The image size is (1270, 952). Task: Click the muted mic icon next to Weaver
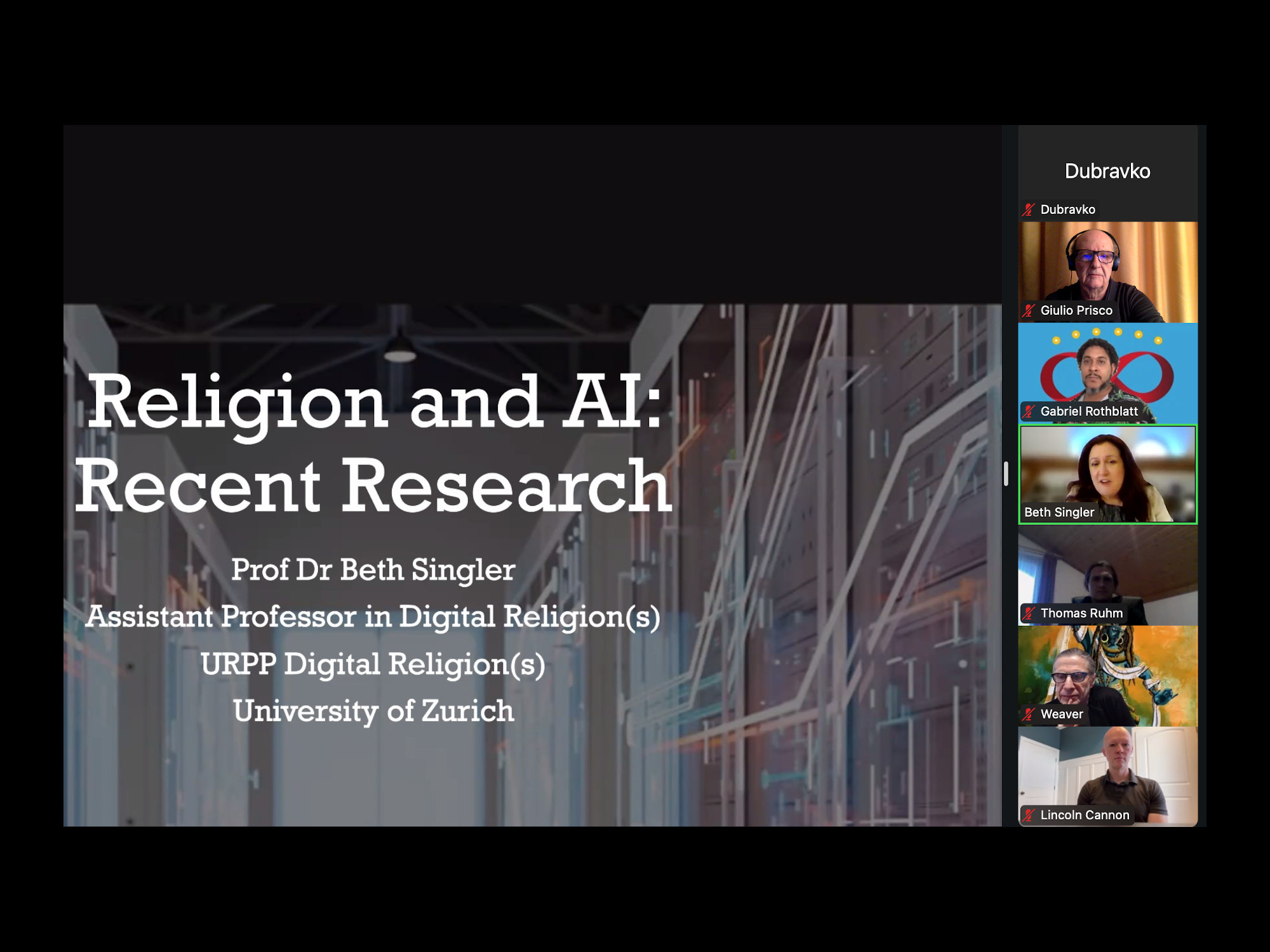click(1029, 714)
